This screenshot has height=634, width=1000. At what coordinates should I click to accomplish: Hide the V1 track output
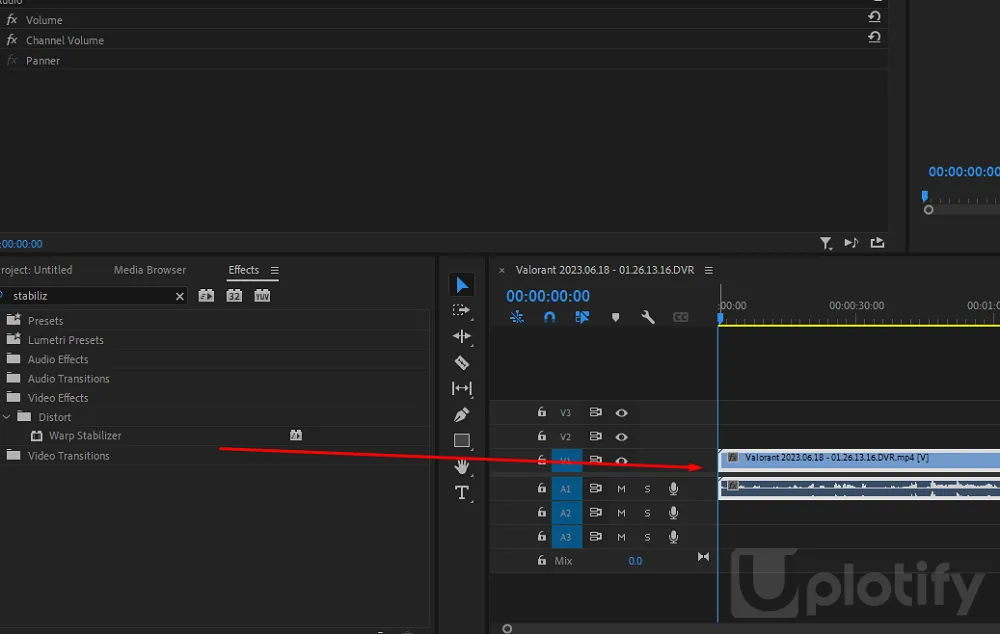pos(621,461)
